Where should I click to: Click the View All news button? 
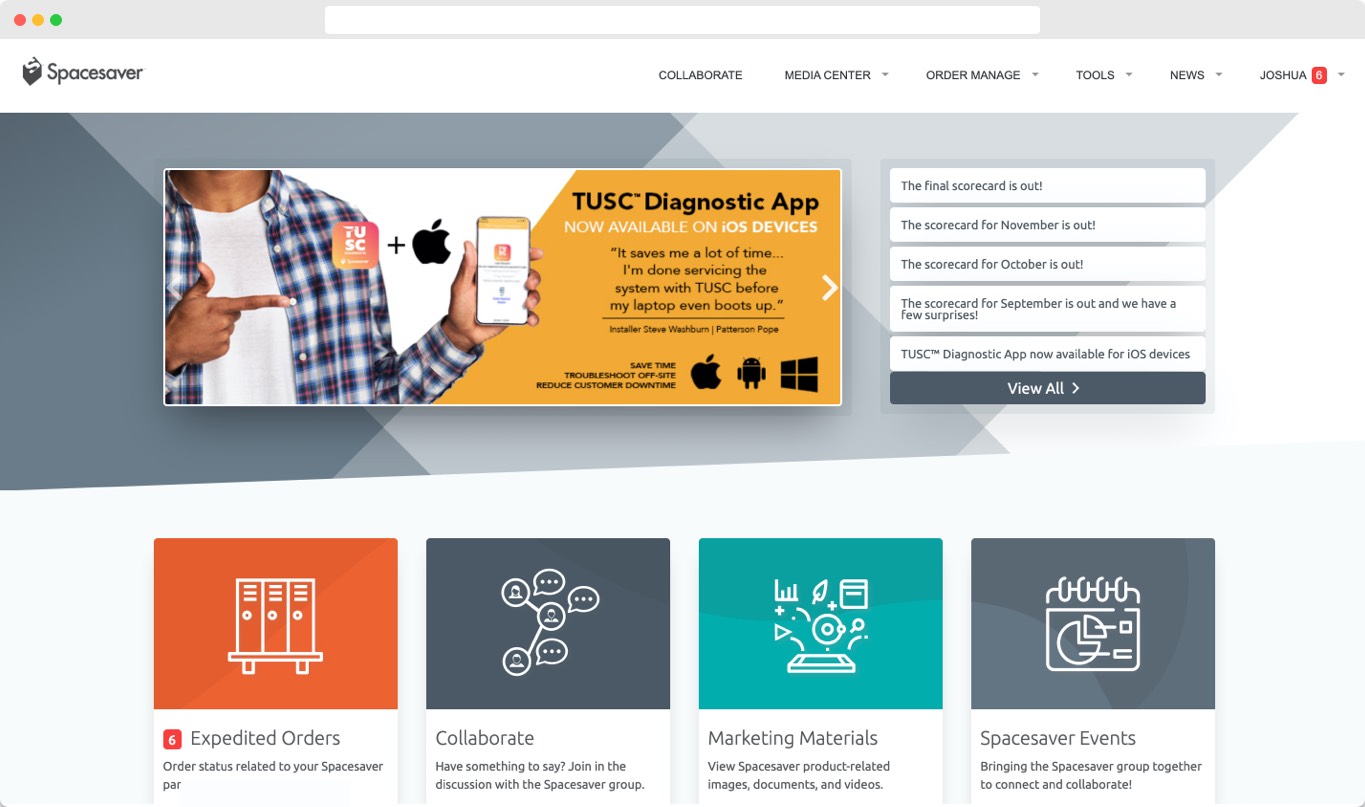pos(1047,388)
